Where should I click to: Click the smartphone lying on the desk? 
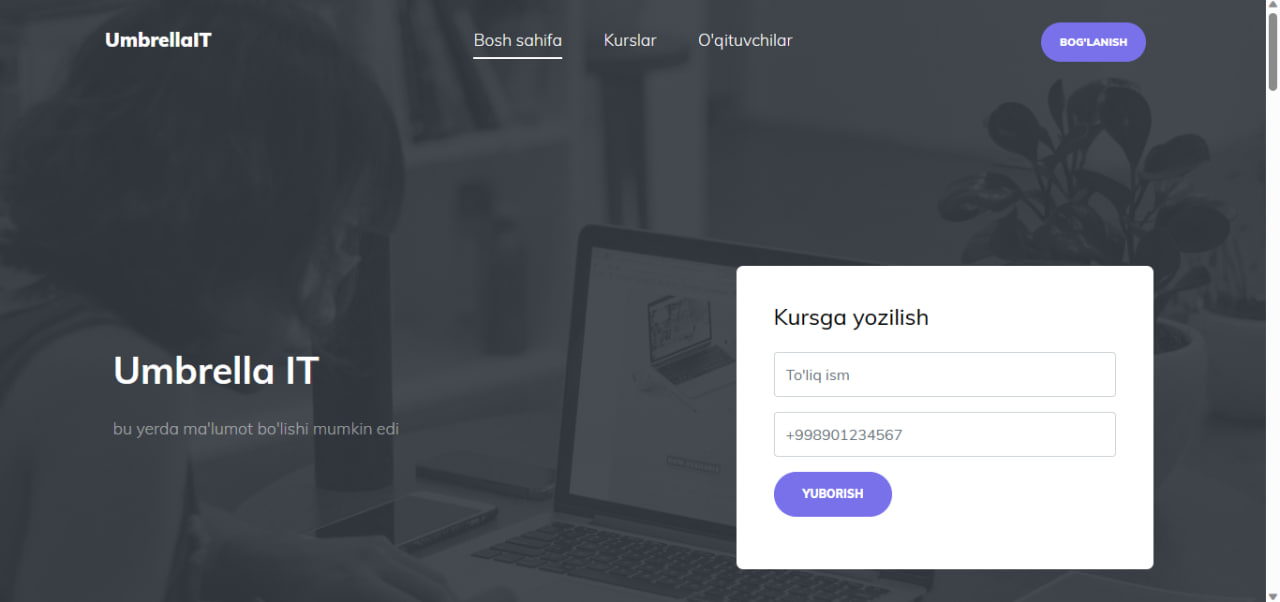tap(405, 520)
